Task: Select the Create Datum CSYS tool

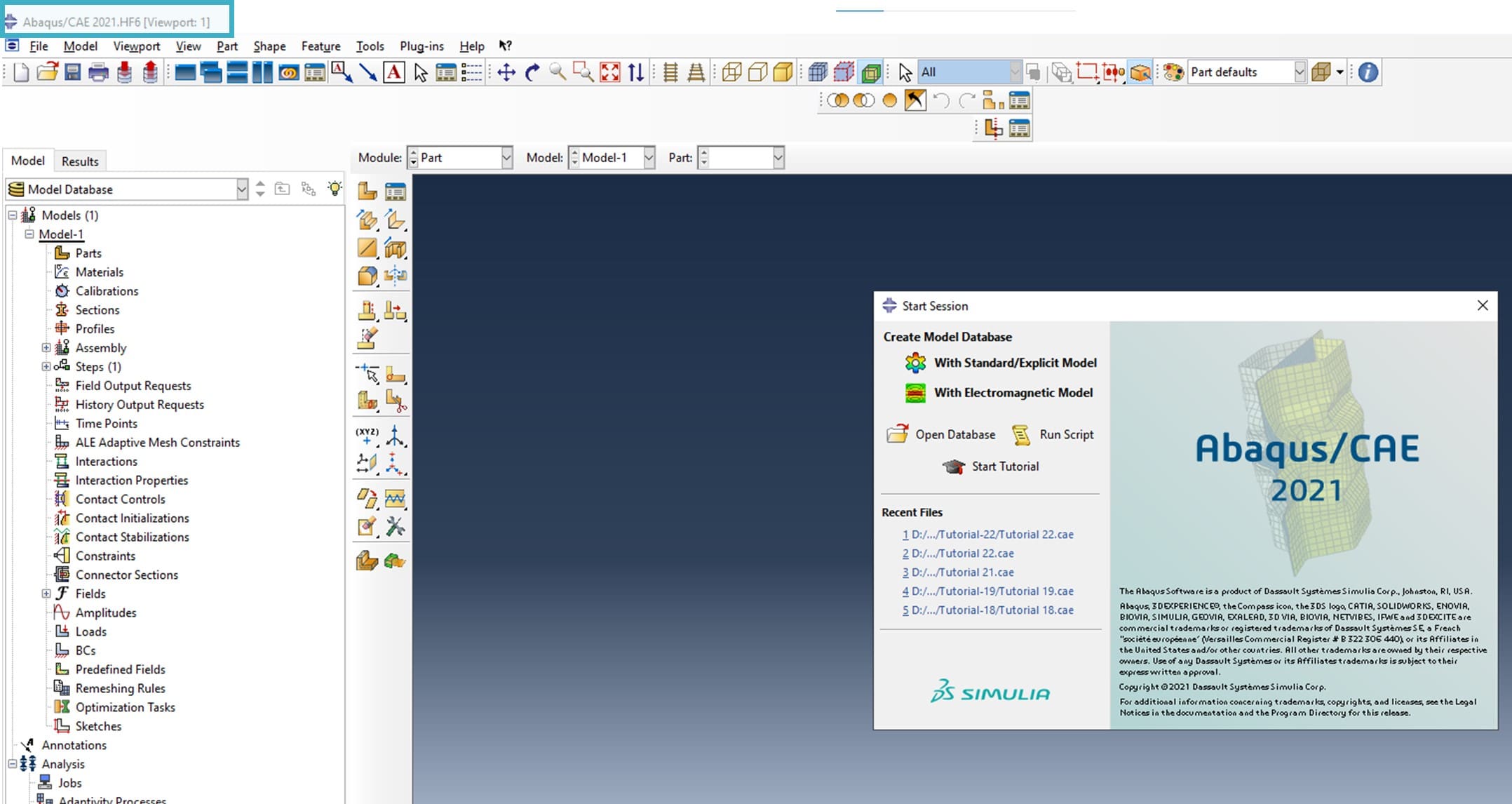Action: [x=396, y=464]
